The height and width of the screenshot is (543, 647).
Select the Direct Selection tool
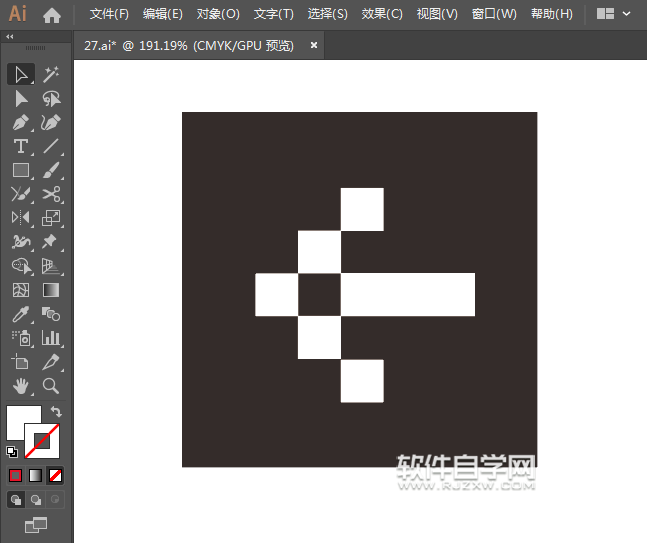[21, 99]
